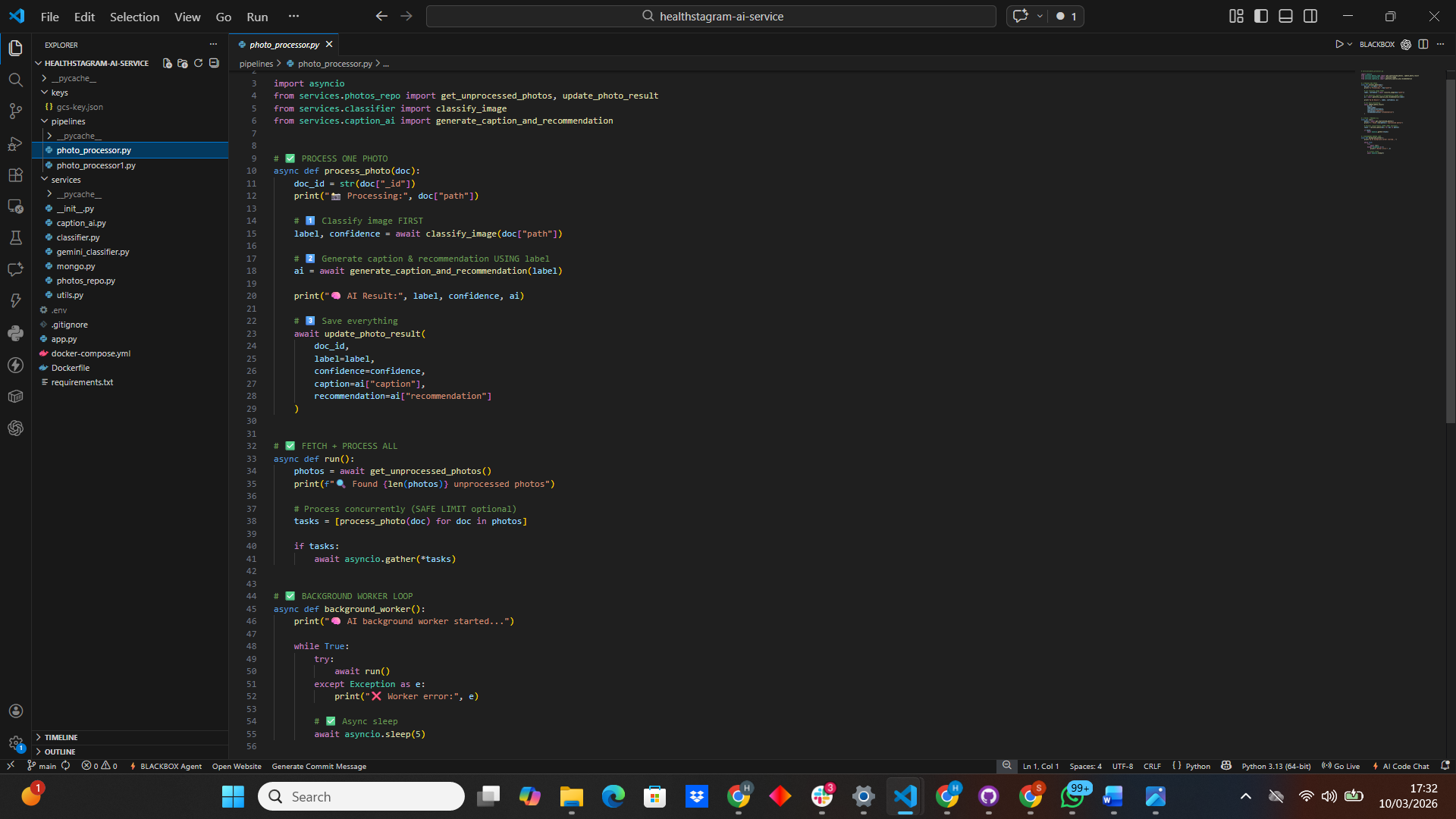
Task: Run the Python file with play icon
Action: (x=1339, y=45)
